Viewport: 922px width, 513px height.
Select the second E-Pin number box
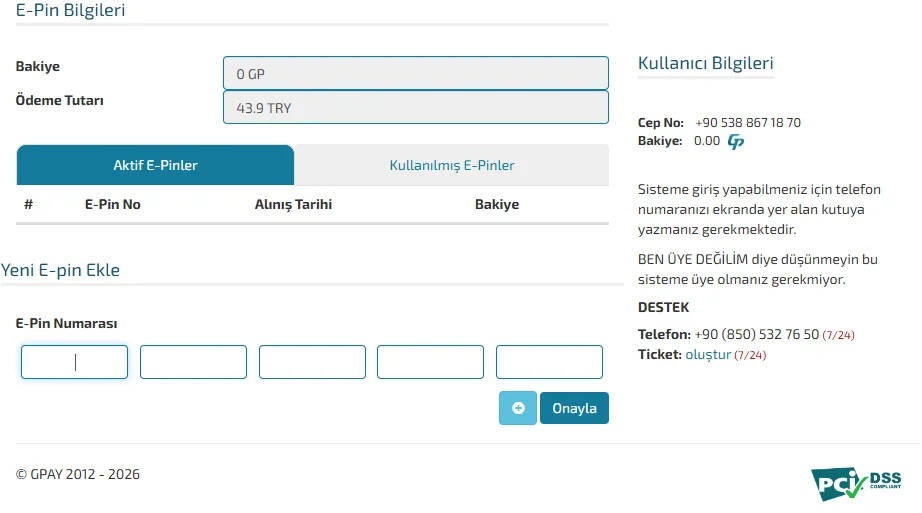click(193, 362)
